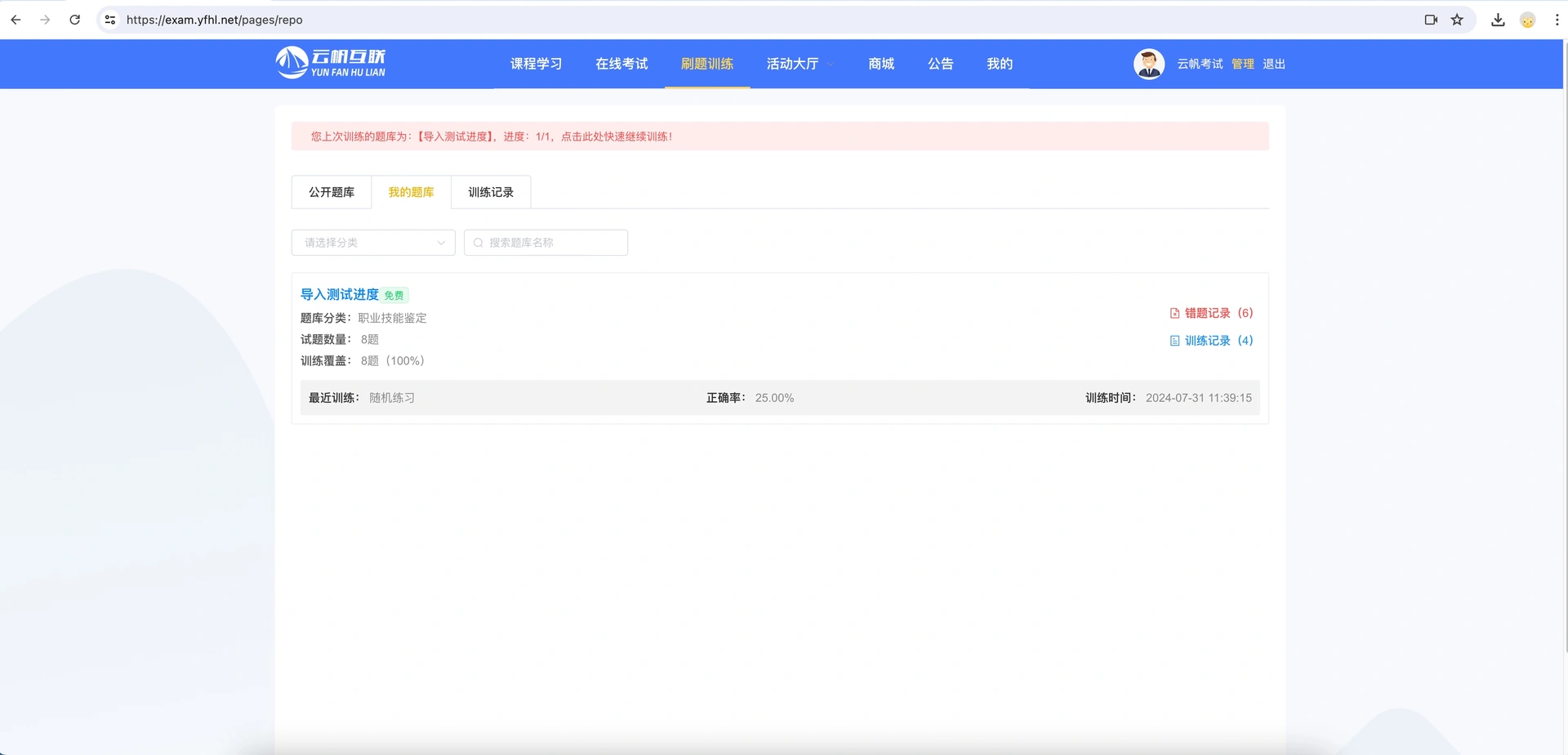Click the search magnifier icon in the 搜索题库名称 field
The image size is (1568, 755).
pyautogui.click(x=479, y=243)
